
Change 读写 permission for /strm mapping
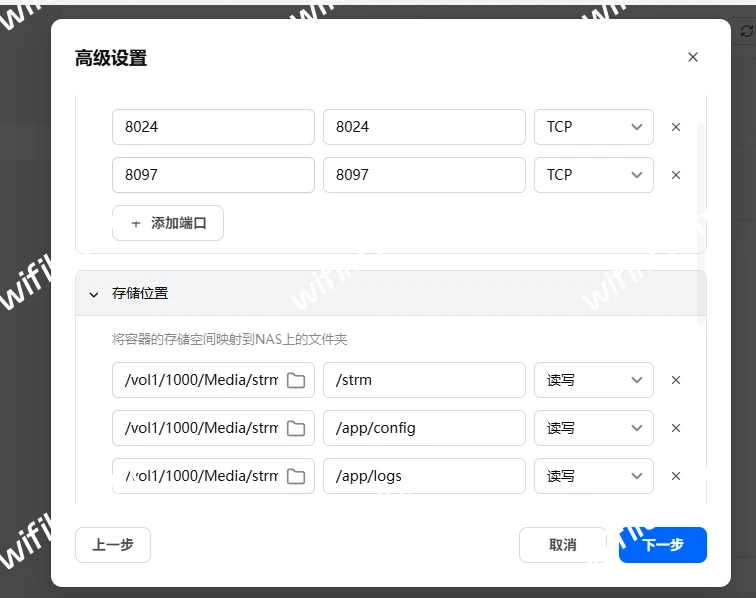pyautogui.click(x=593, y=380)
